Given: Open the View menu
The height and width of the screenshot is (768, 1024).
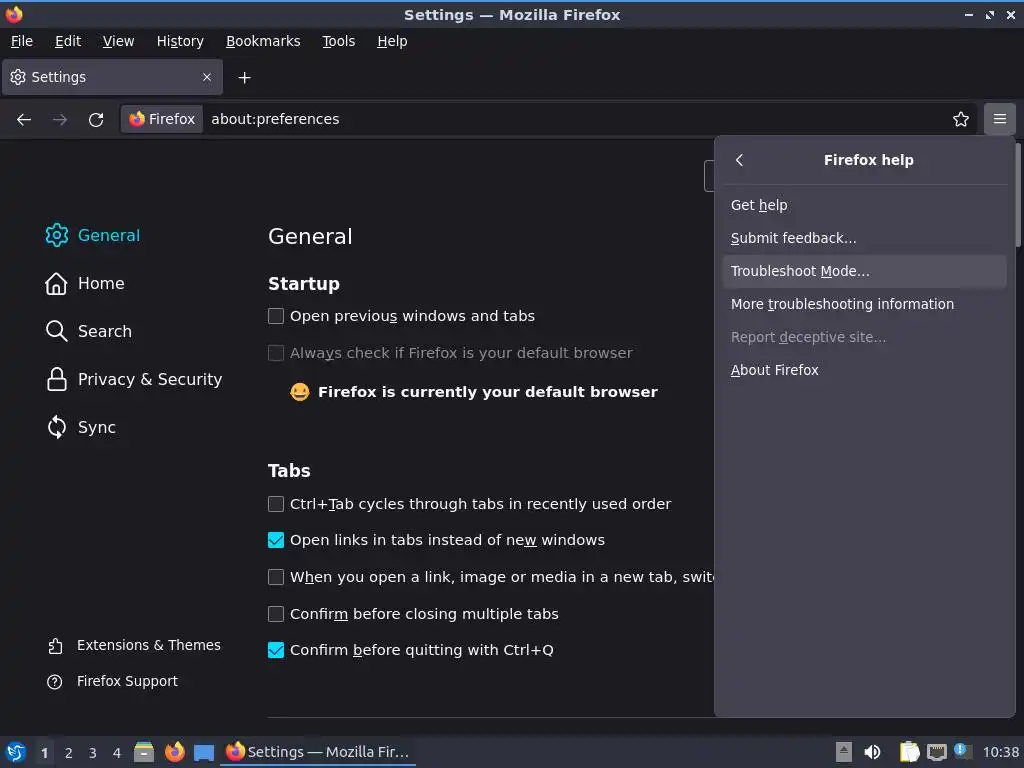Looking at the screenshot, I should tap(118, 41).
